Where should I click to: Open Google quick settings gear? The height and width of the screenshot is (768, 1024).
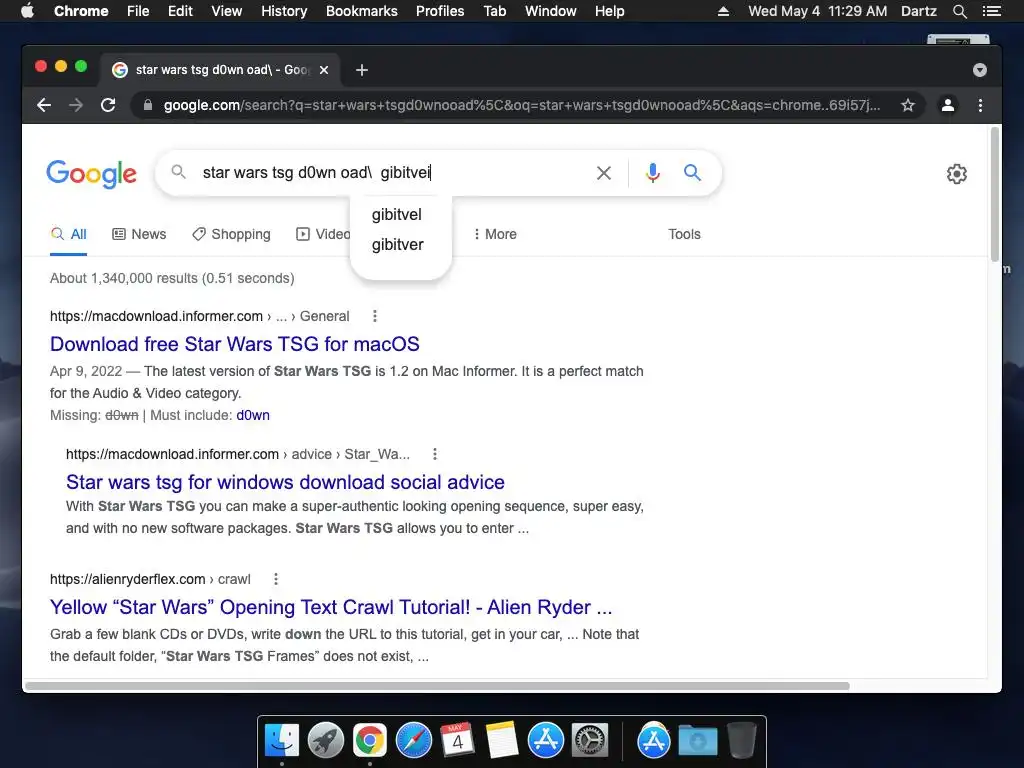[x=957, y=174]
